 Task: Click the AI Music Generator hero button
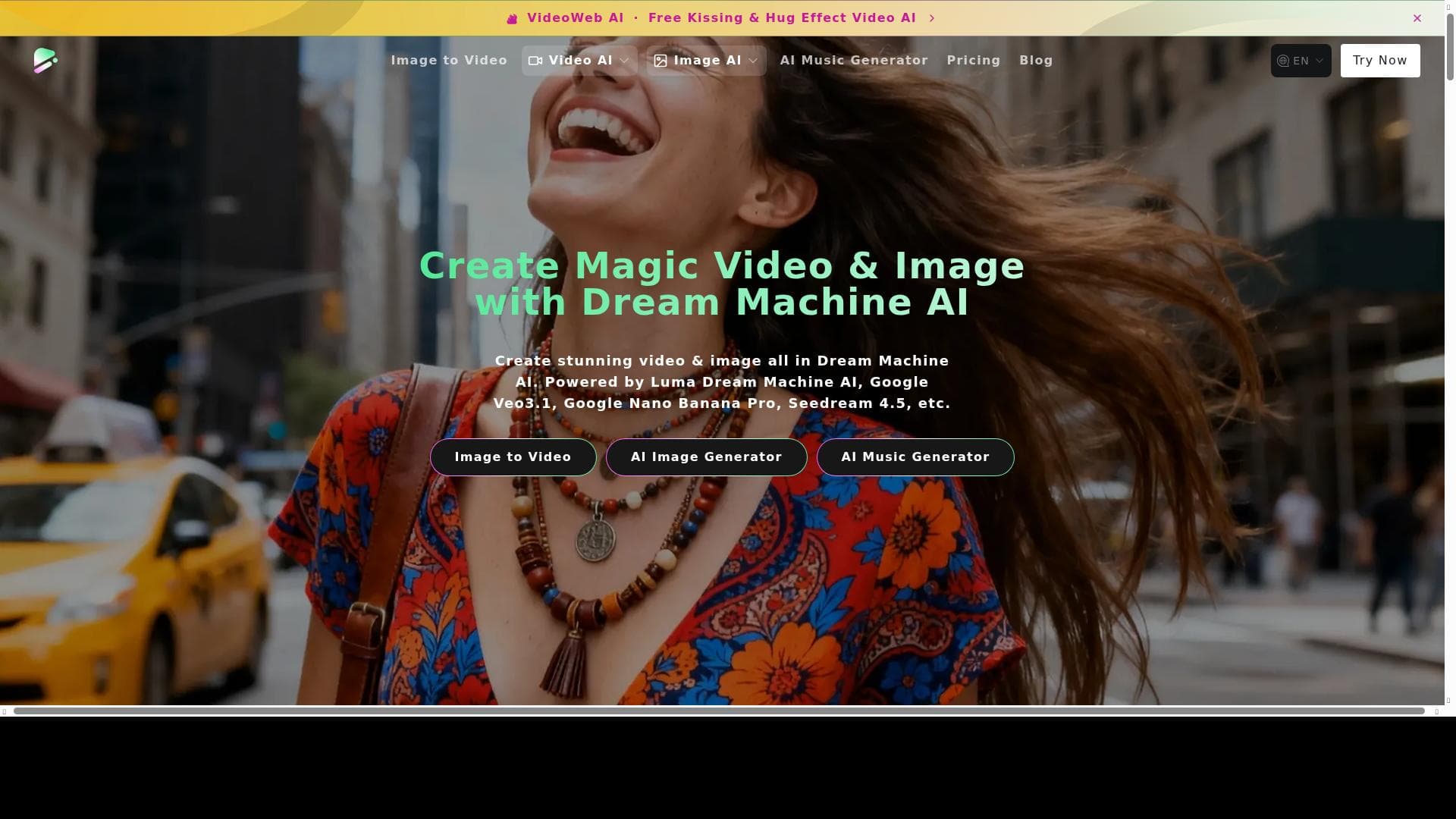point(915,457)
